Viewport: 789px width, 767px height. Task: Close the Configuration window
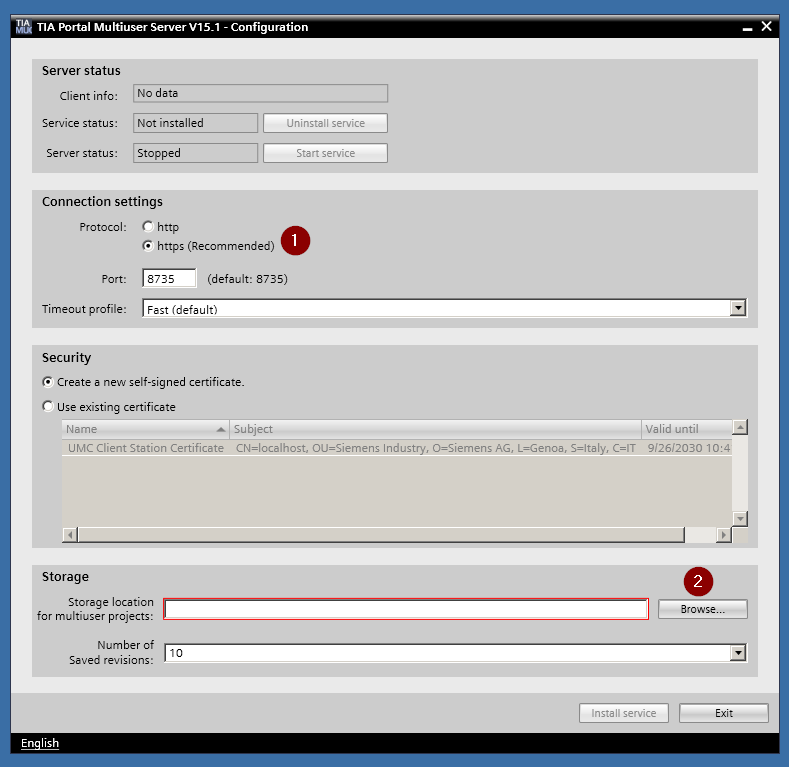766,26
